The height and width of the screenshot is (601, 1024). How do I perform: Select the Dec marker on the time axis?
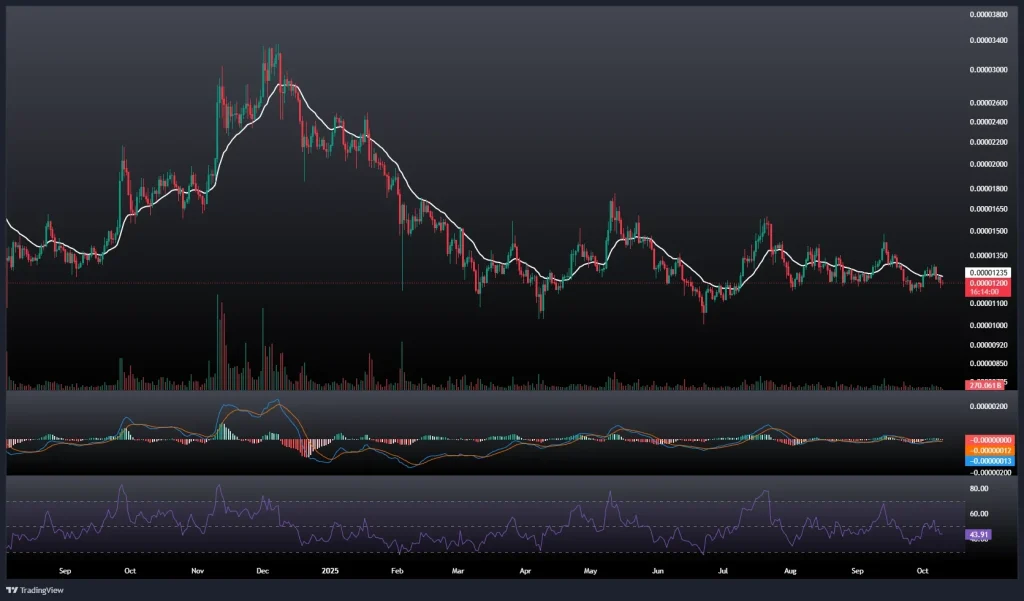pos(263,572)
